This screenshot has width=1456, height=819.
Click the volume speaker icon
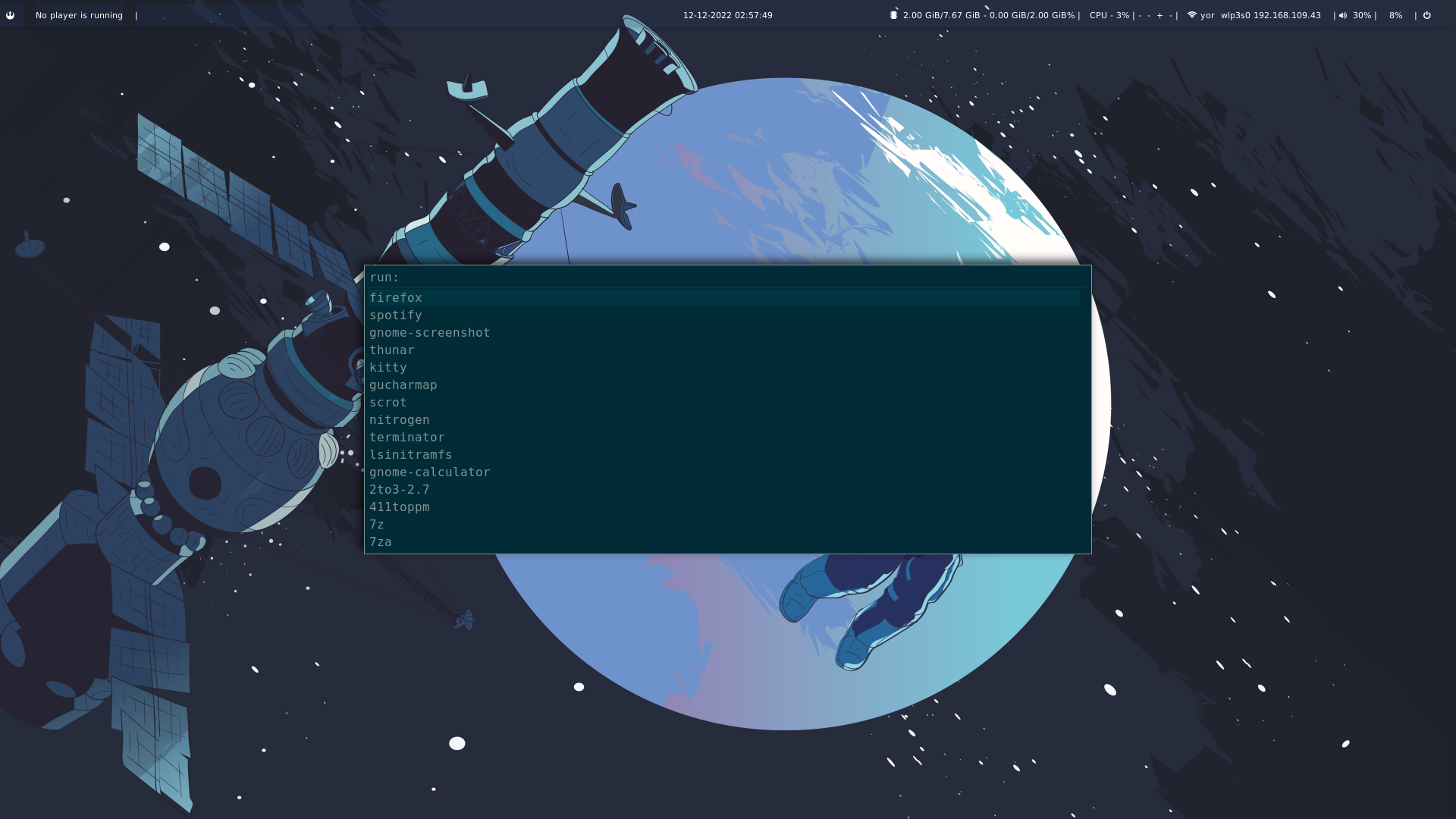[x=1343, y=15]
